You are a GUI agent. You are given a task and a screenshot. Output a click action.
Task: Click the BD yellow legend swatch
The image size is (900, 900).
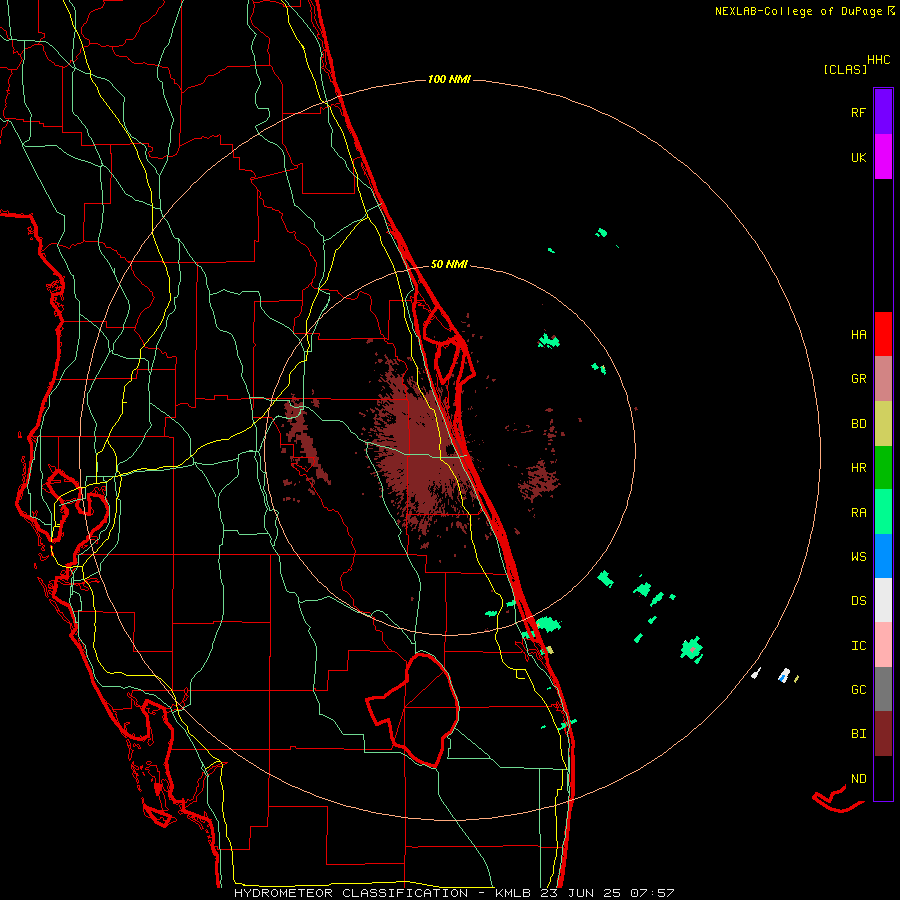click(x=883, y=424)
